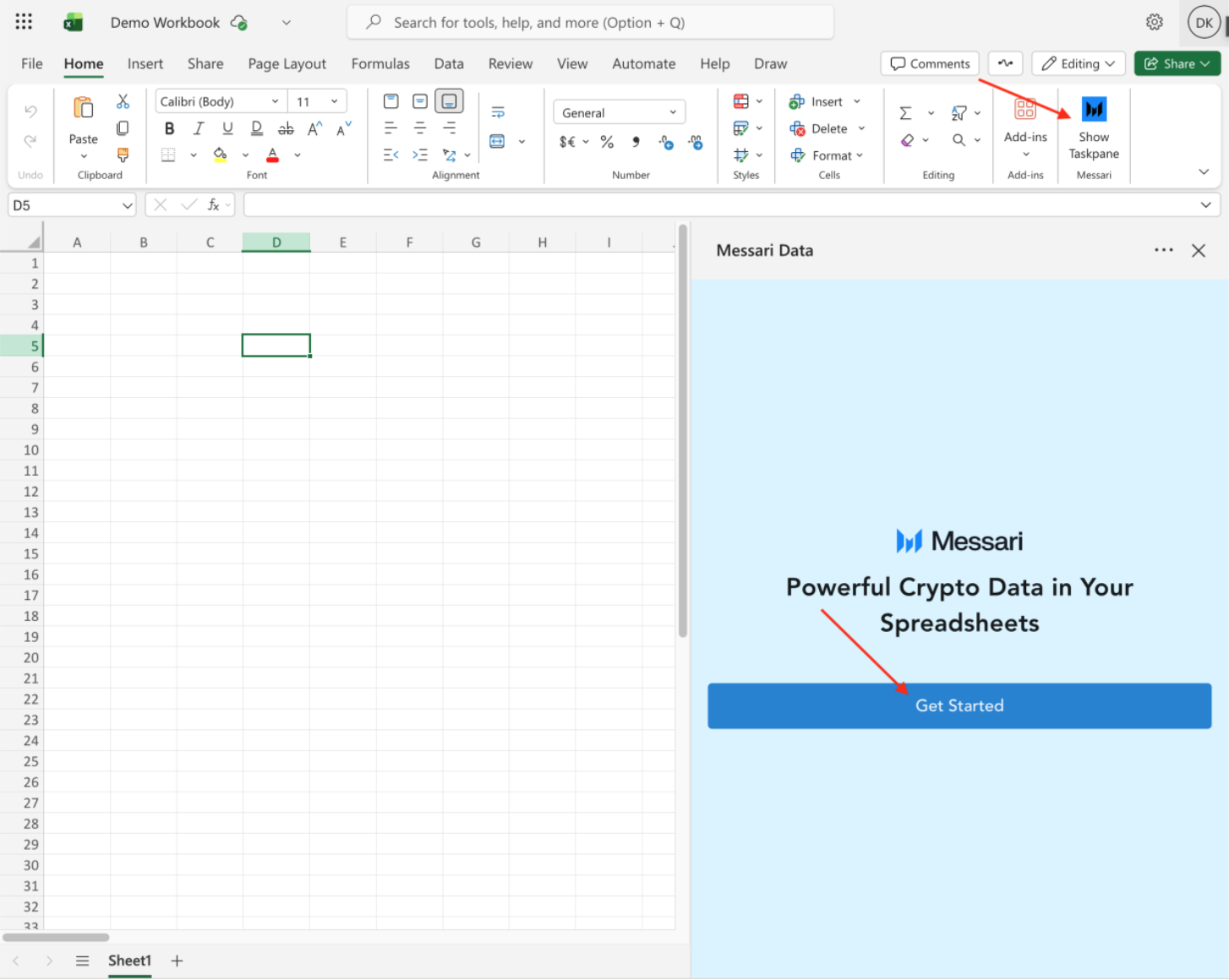The height and width of the screenshot is (980, 1229).
Task: Select the Sheet1 tab
Action: click(129, 961)
